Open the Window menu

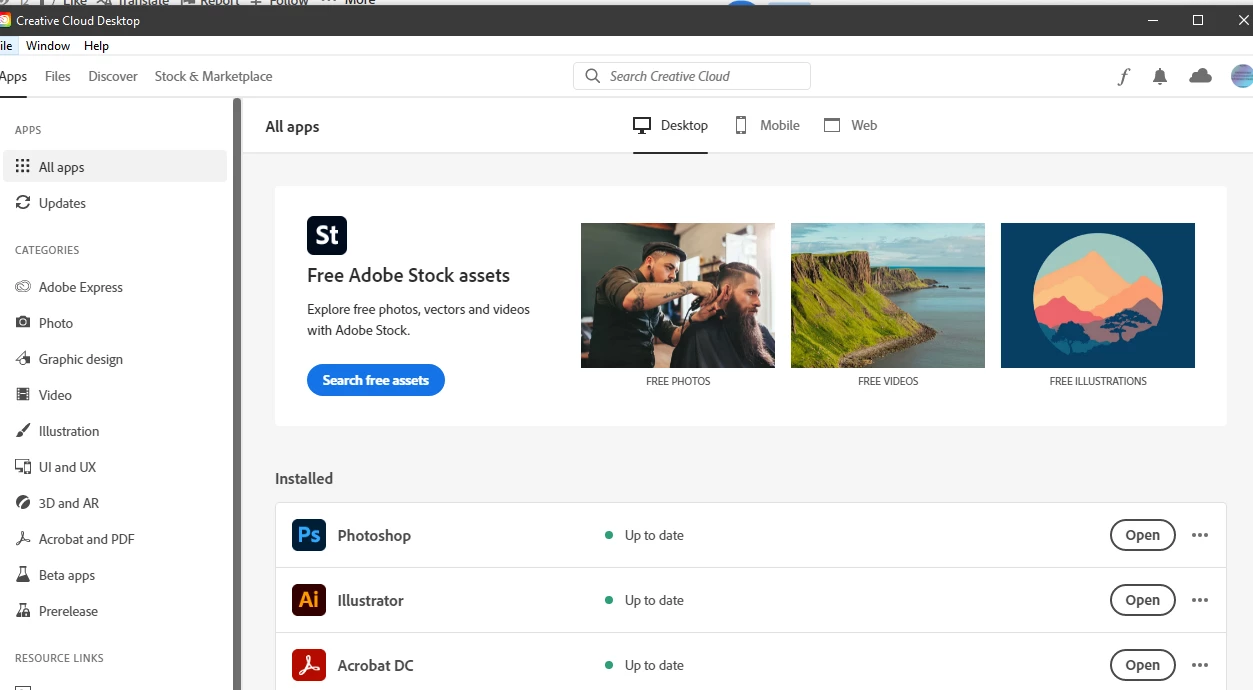point(48,46)
